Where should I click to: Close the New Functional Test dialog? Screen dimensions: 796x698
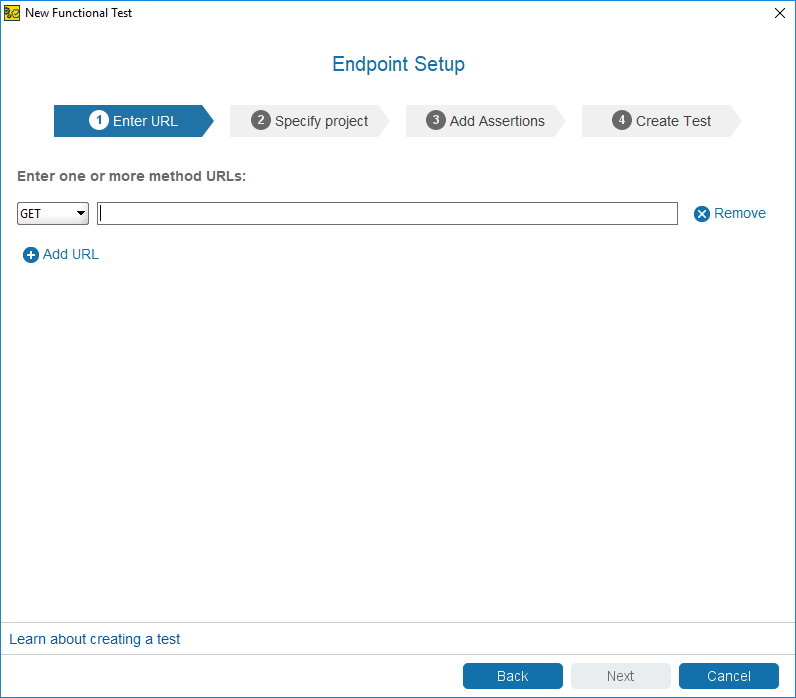780,13
